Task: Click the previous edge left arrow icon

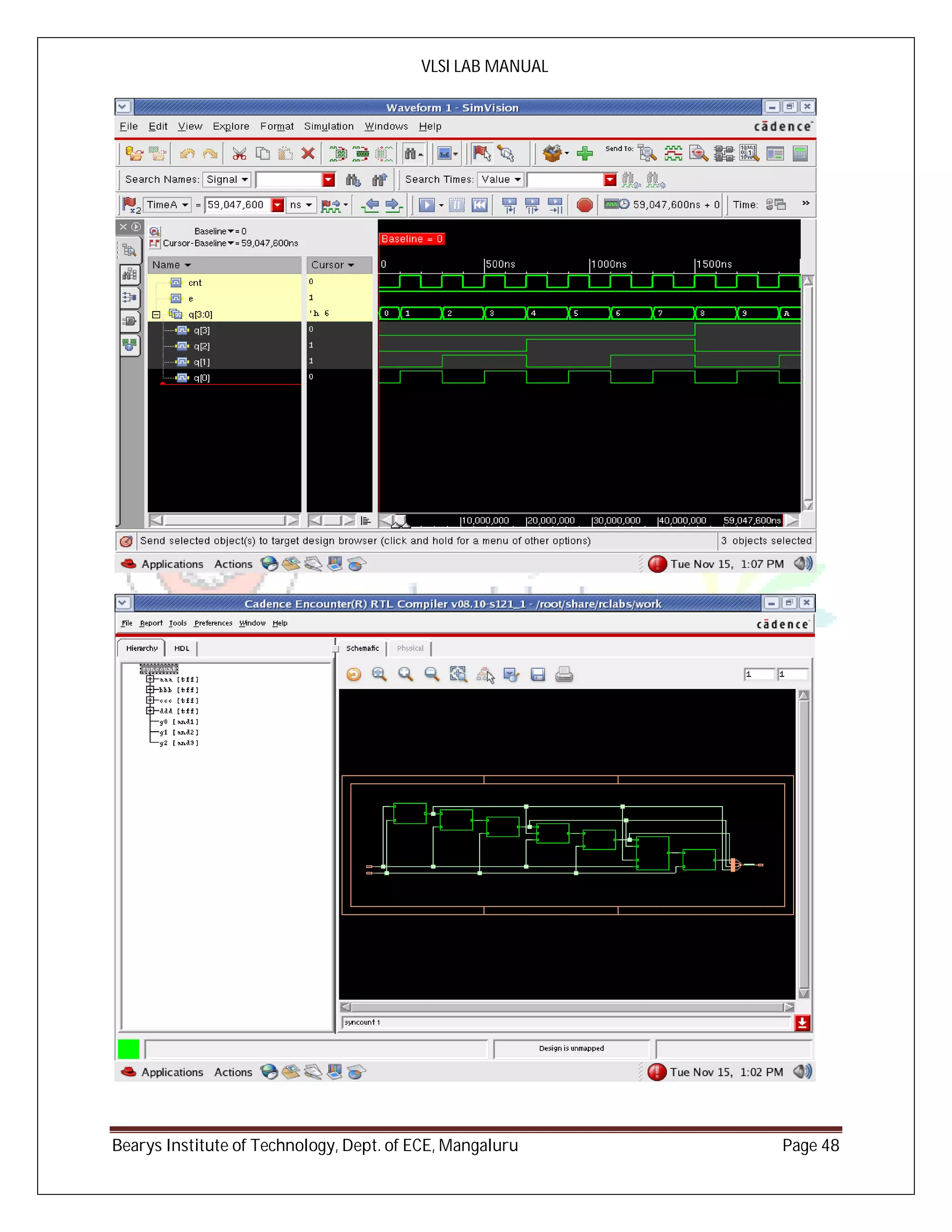Action: tap(370, 205)
